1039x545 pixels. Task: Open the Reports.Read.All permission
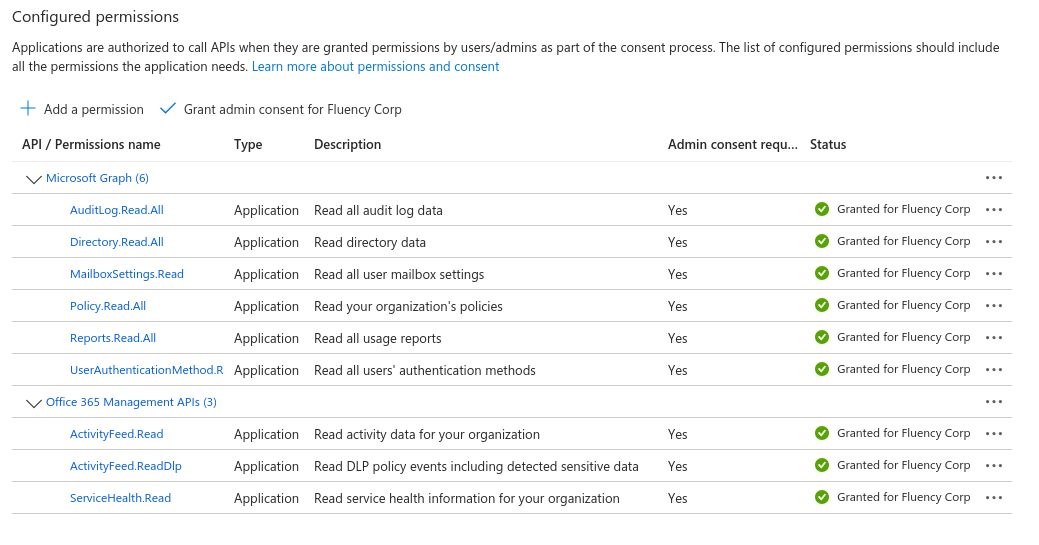pyautogui.click(x=113, y=337)
